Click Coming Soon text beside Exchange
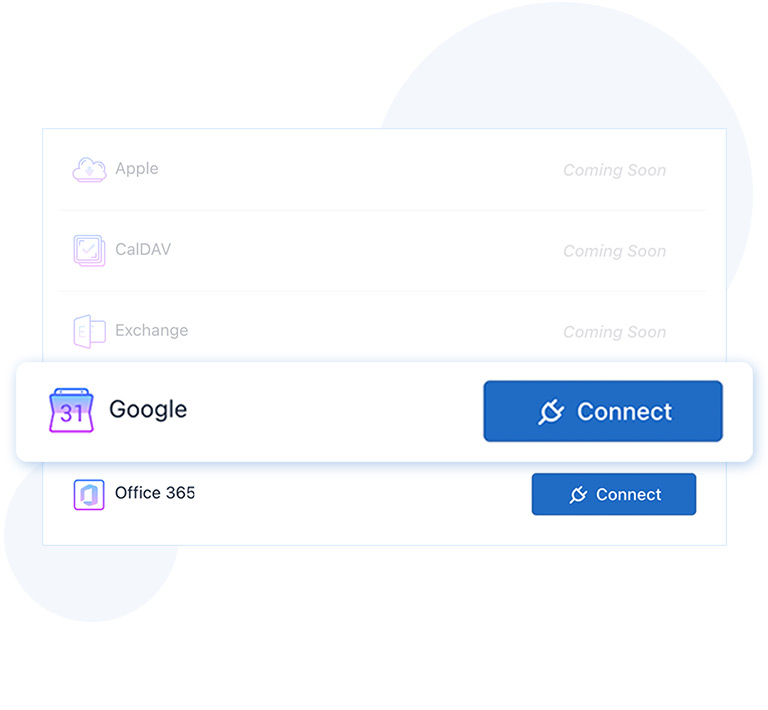This screenshot has width=768, height=710. coord(615,332)
